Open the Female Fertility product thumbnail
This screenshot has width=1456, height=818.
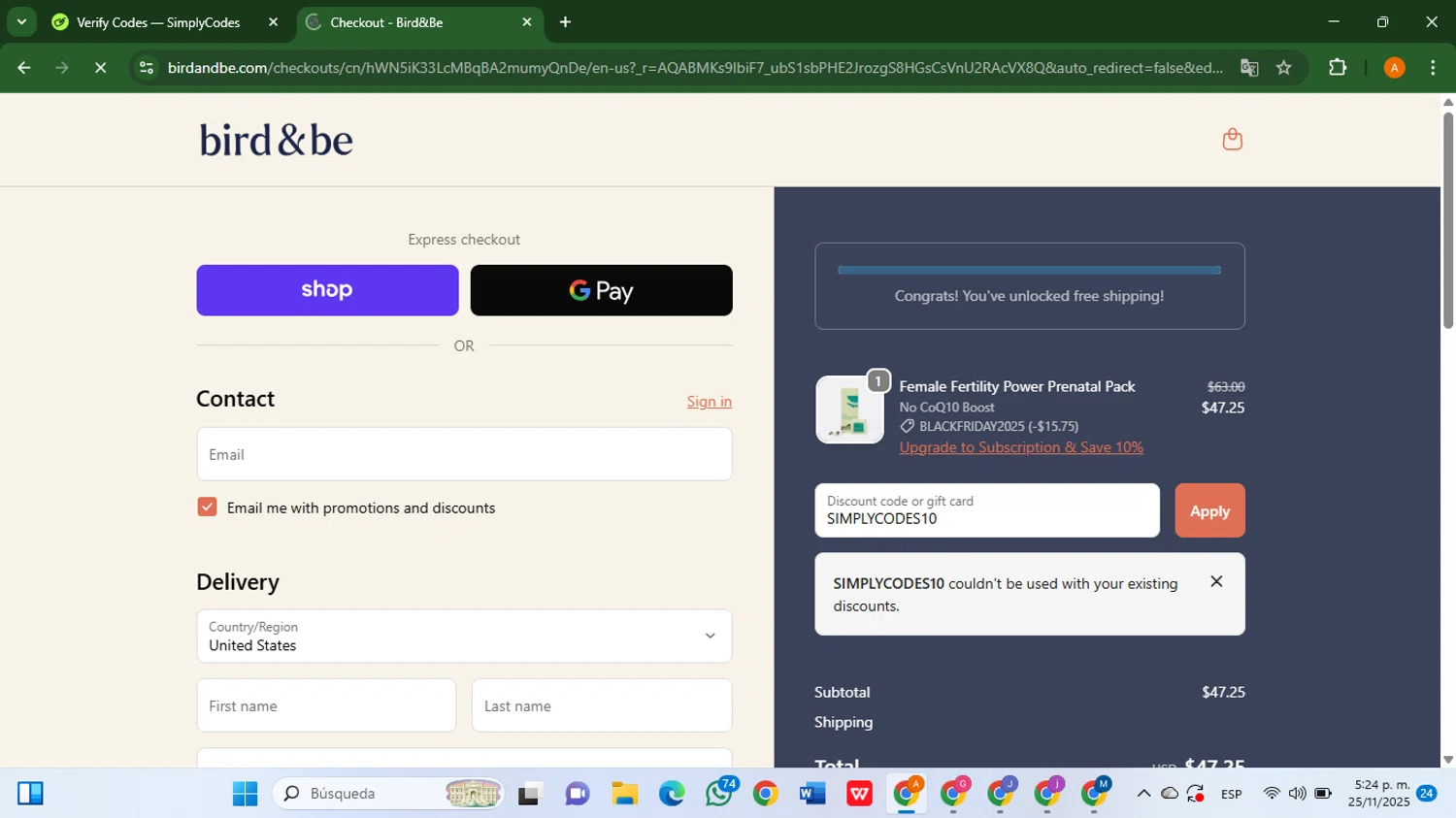(849, 409)
